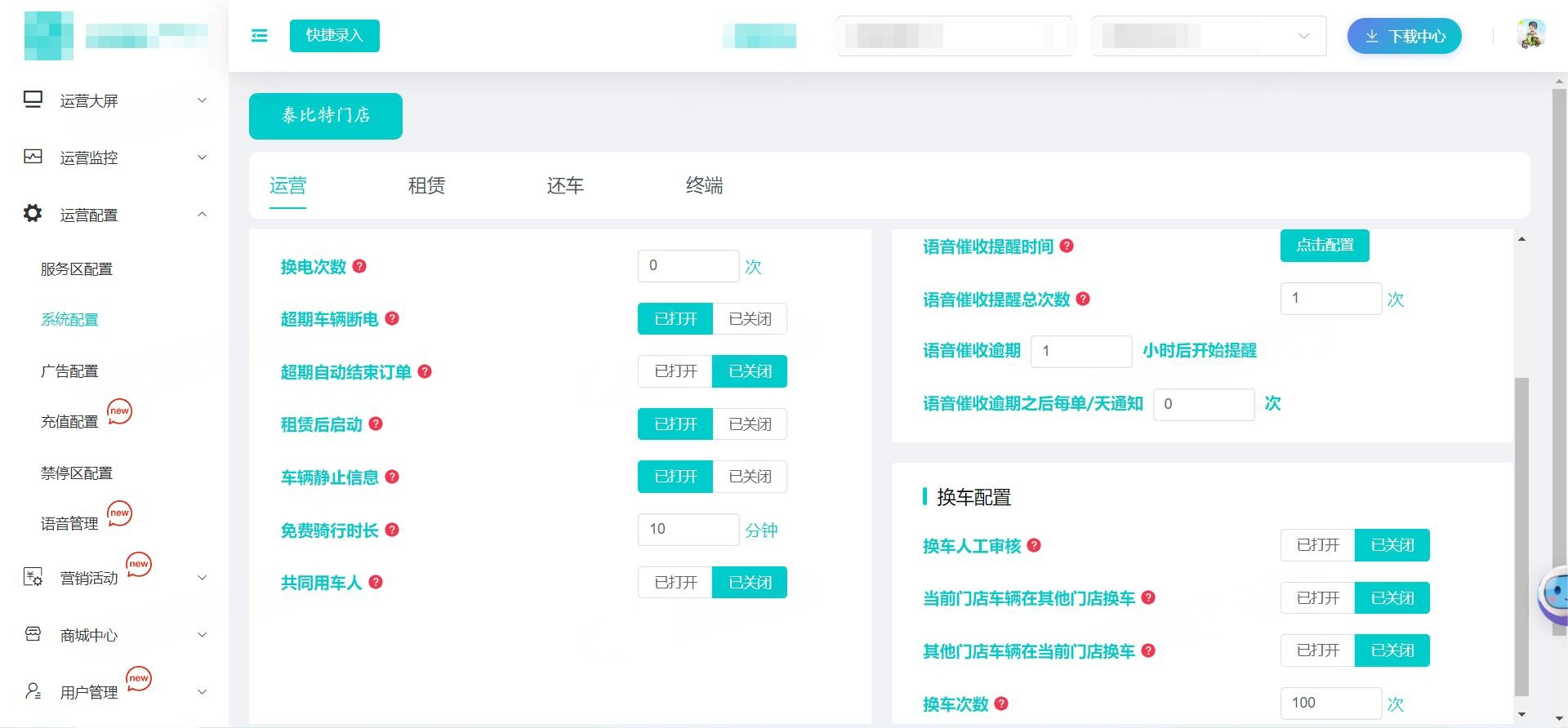The width and height of the screenshot is (1568, 728).
Task: Expand the 营销活动 menu chevron
Action: tap(203, 578)
